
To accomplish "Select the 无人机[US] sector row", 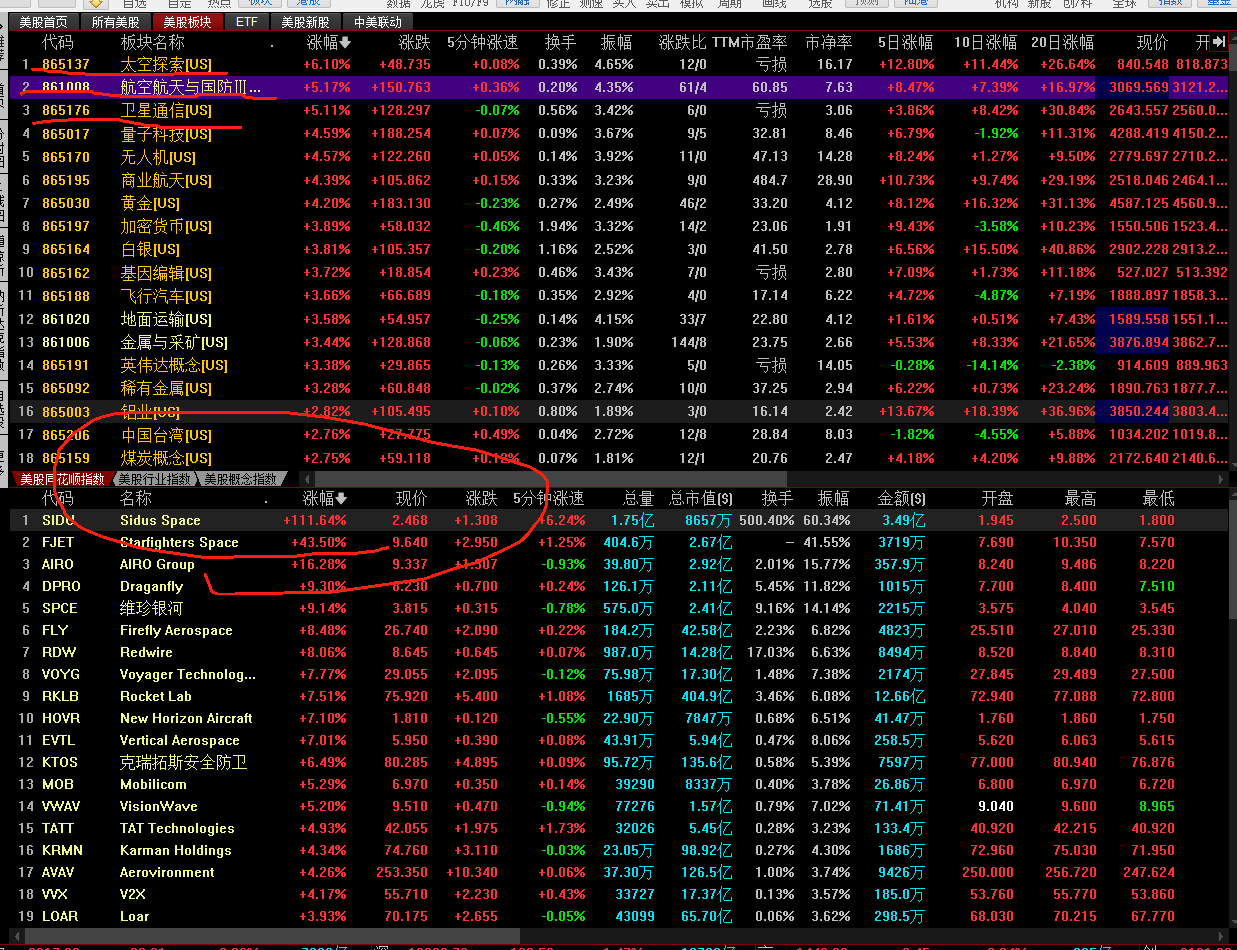I will 618,157.
